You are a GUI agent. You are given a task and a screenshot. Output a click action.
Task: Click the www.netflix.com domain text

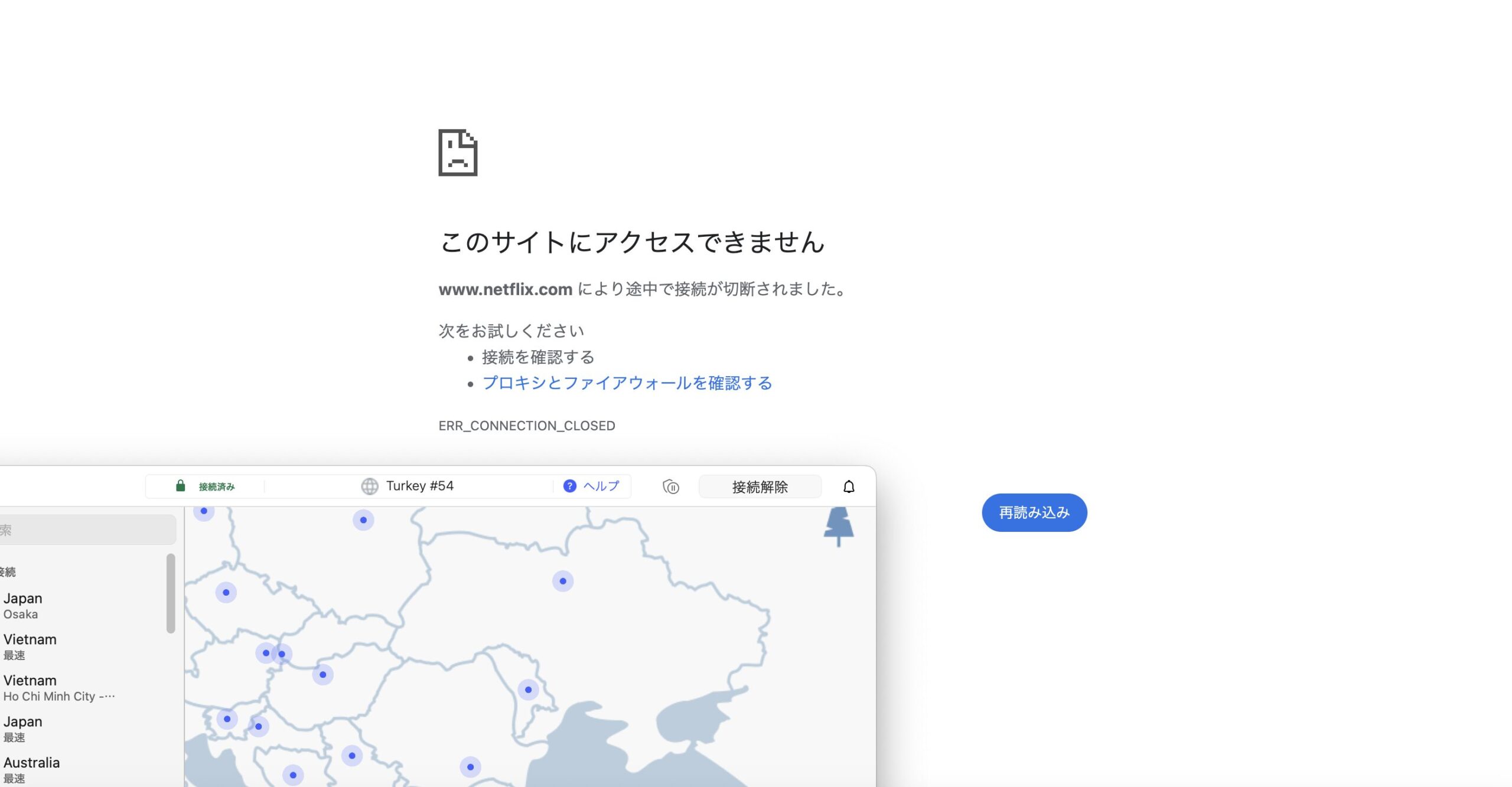506,289
